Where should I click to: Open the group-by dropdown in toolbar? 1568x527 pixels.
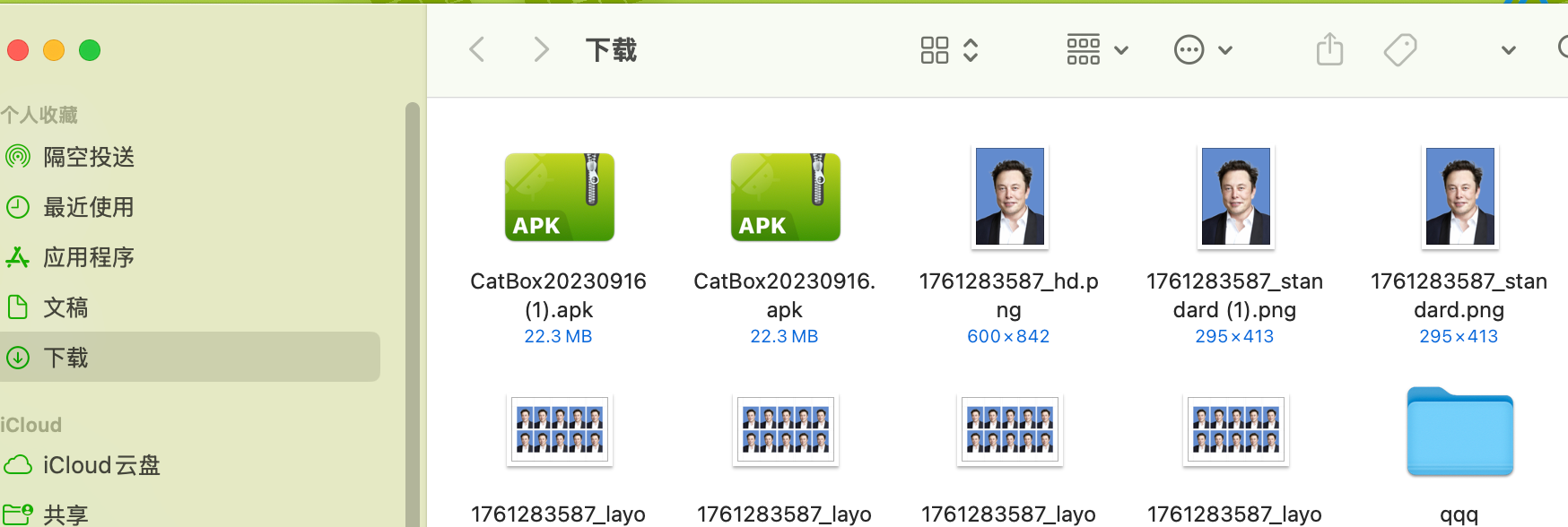pyautogui.click(x=1096, y=50)
